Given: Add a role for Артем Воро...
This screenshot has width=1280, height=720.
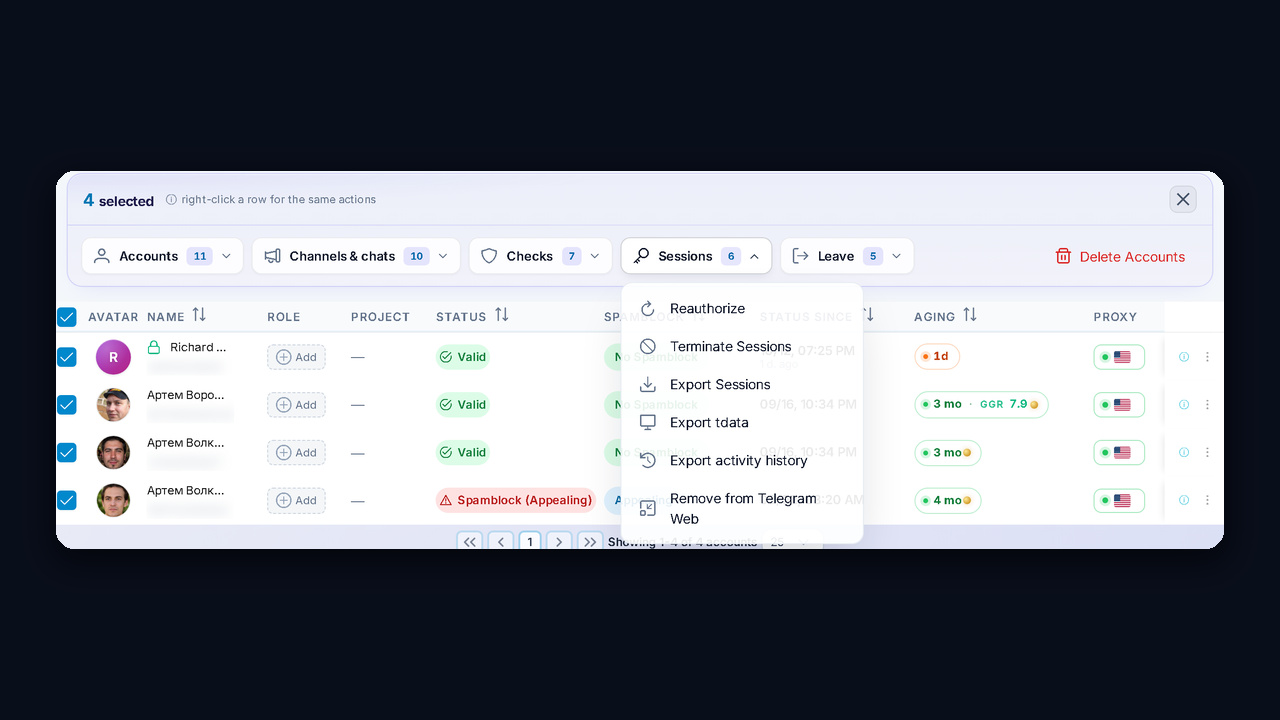Looking at the screenshot, I should pos(296,405).
